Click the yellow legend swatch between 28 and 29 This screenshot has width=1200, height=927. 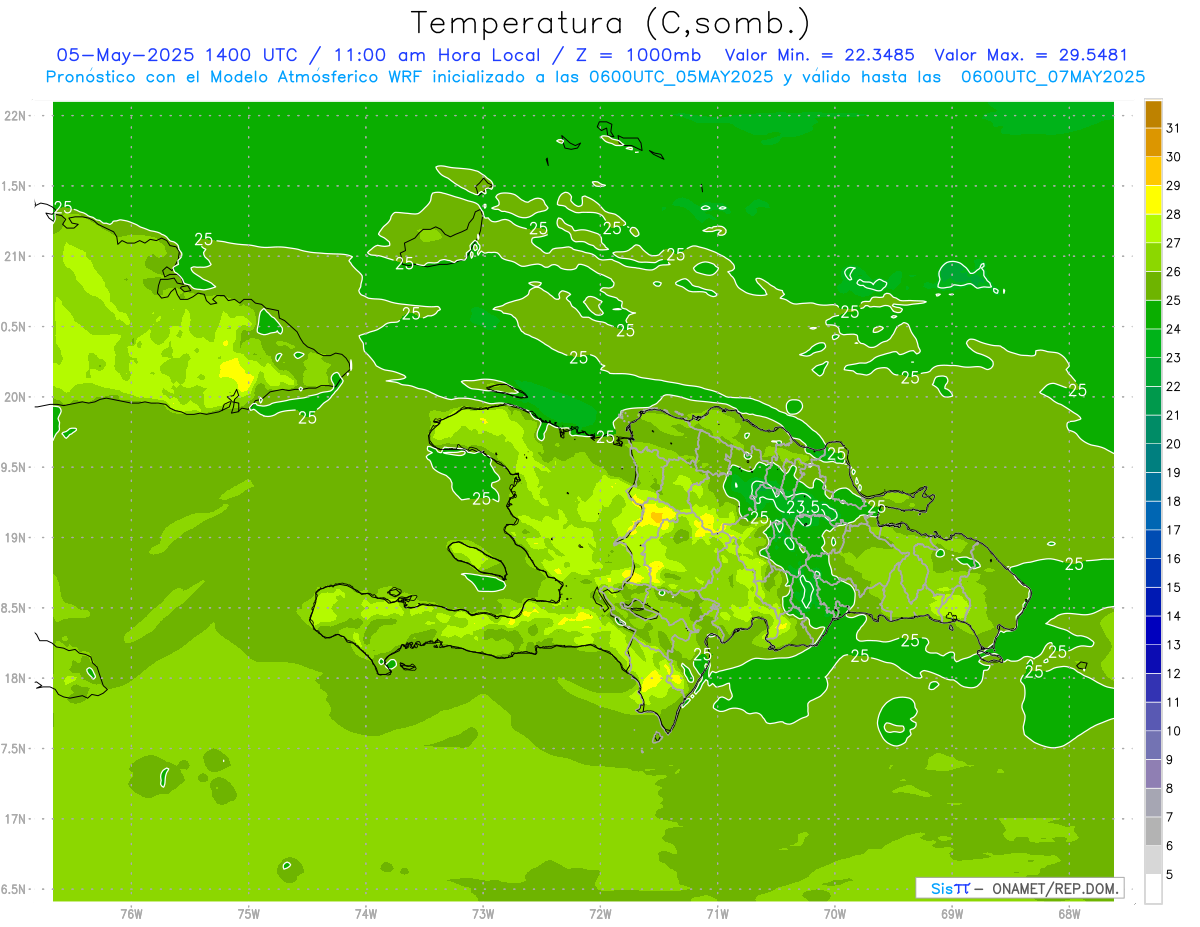[x=1153, y=199]
